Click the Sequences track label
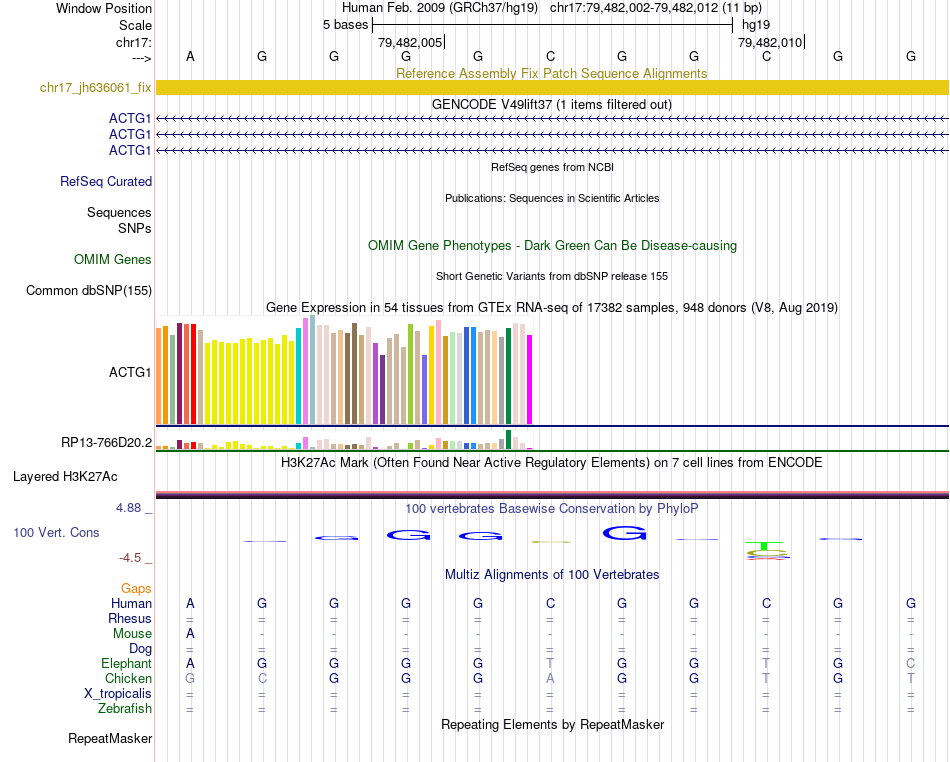950x762 pixels. point(119,213)
